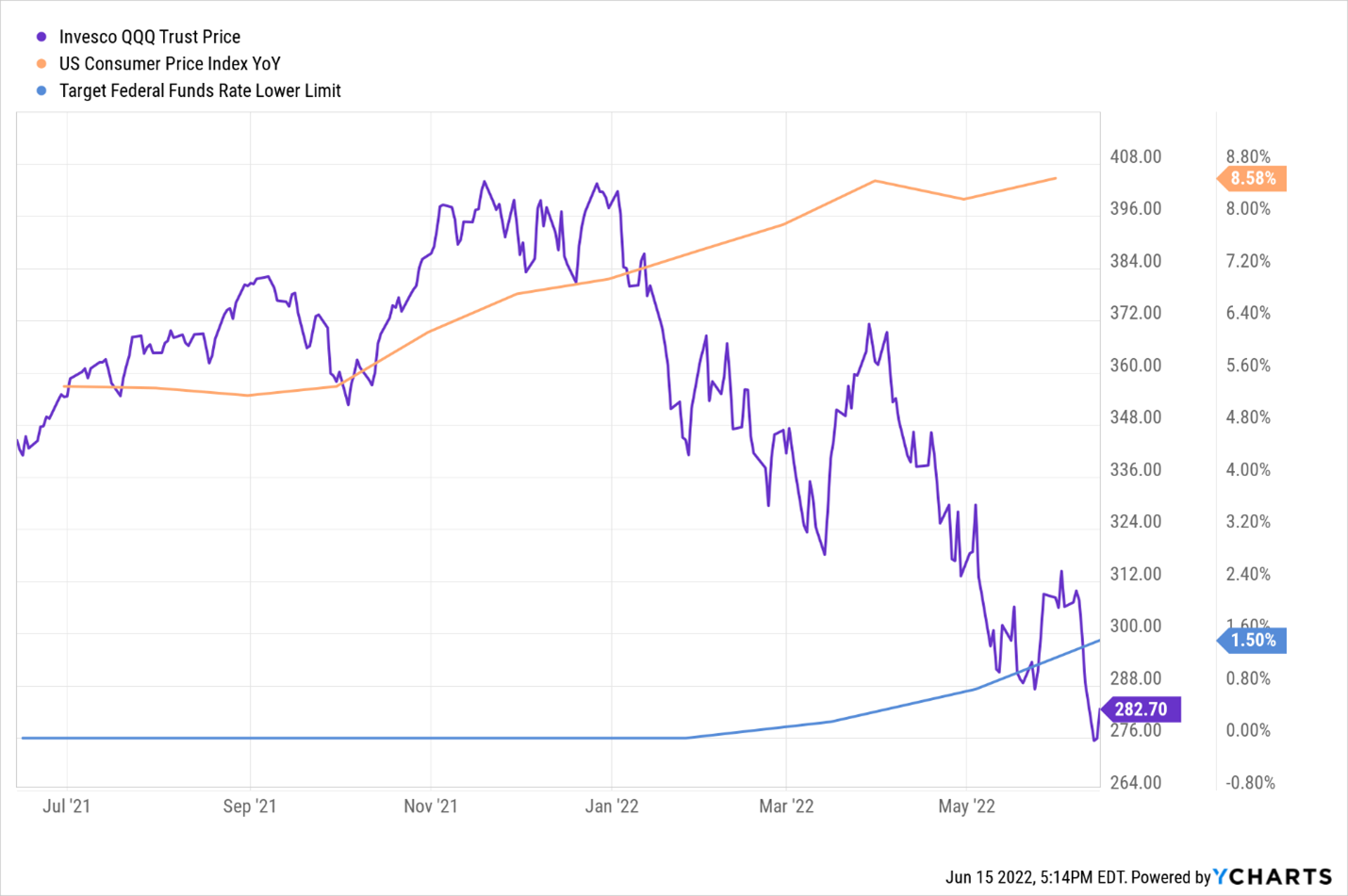Select the Target Federal Funds Rate Lower Limit label
The image size is (1348, 896).
click(200, 91)
